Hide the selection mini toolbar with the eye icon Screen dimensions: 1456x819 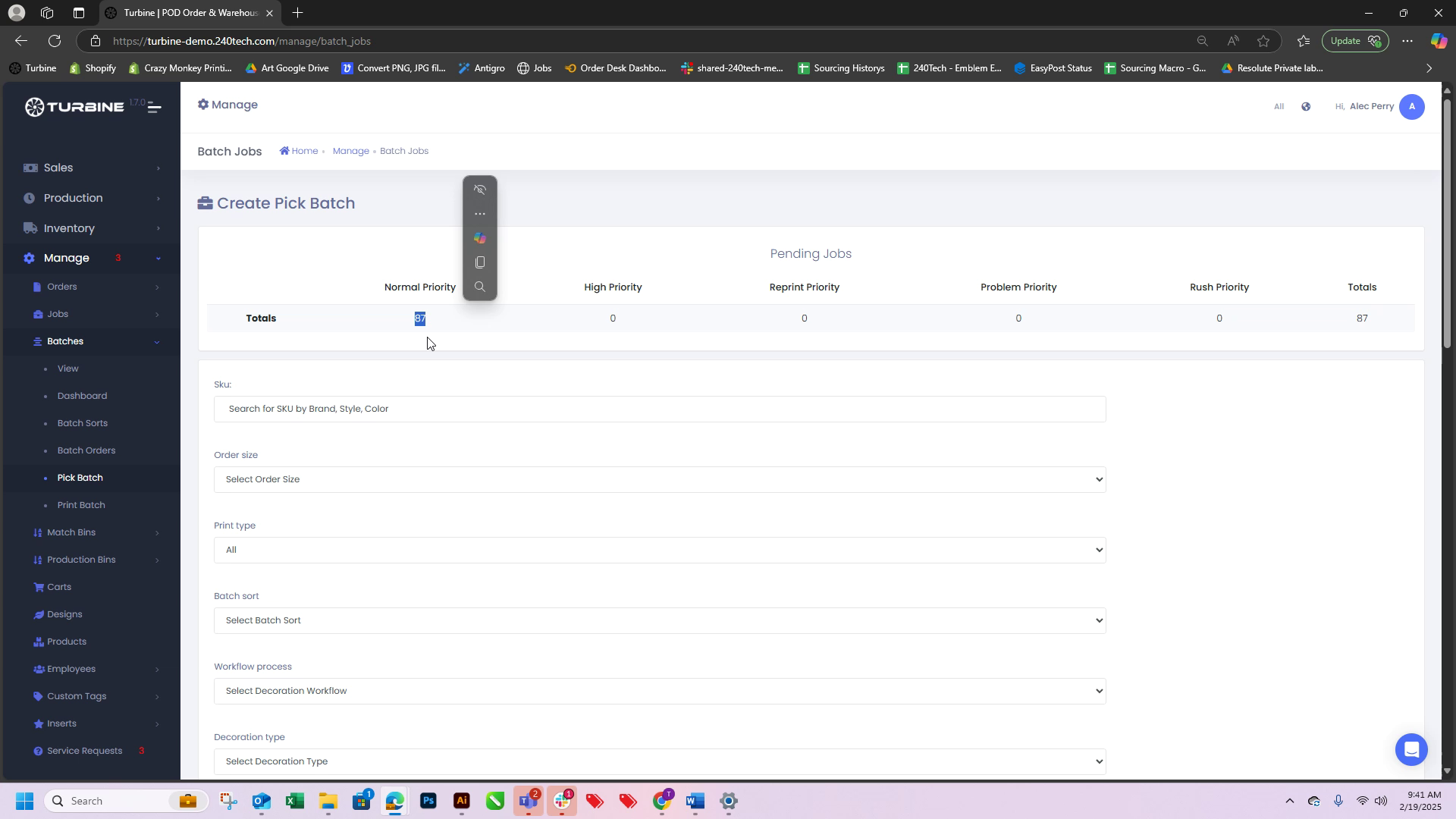(x=479, y=190)
